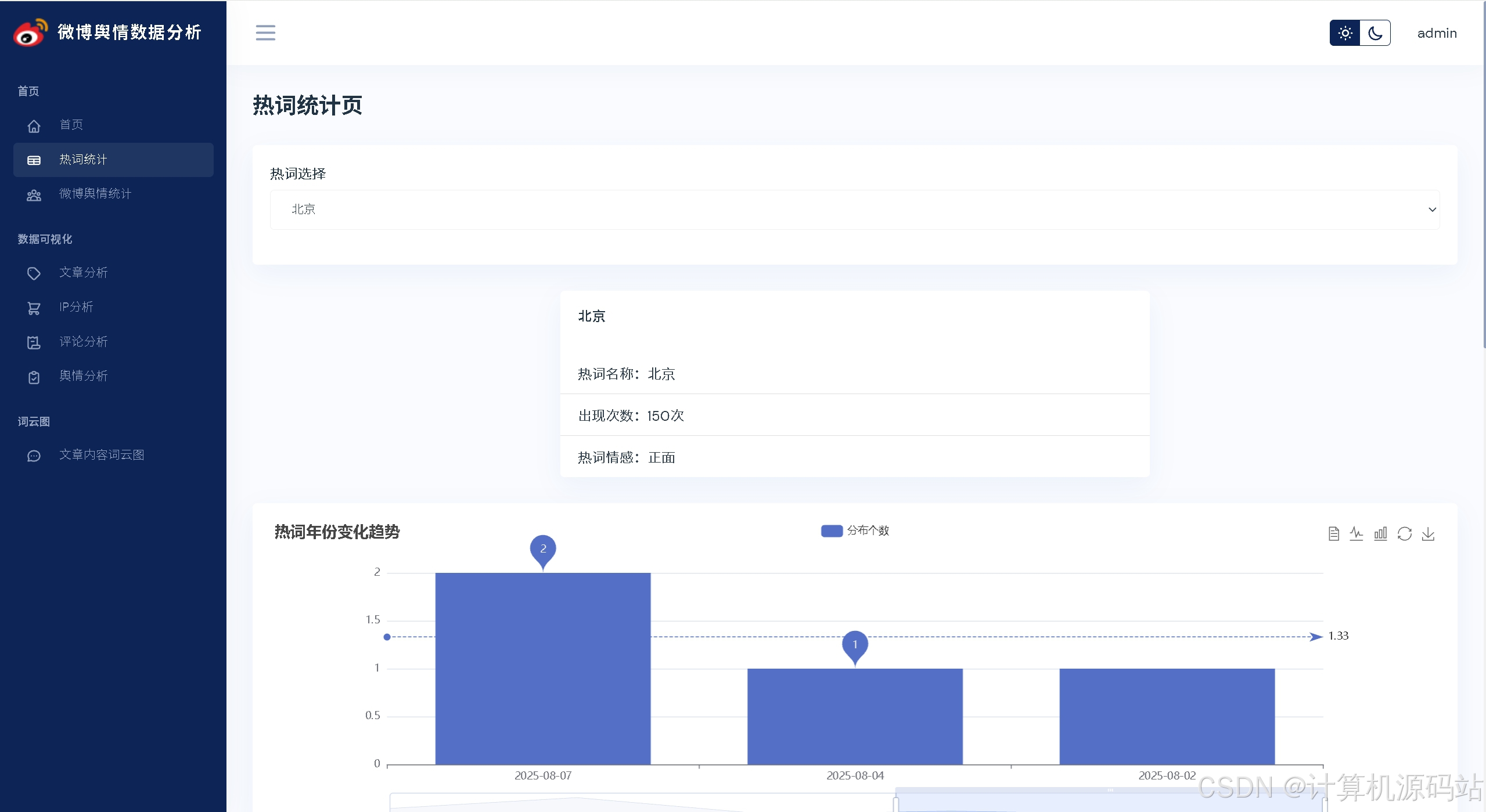Image resolution: width=1486 pixels, height=812 pixels.
Task: Open the 热词选择 dropdown
Action: 854,210
